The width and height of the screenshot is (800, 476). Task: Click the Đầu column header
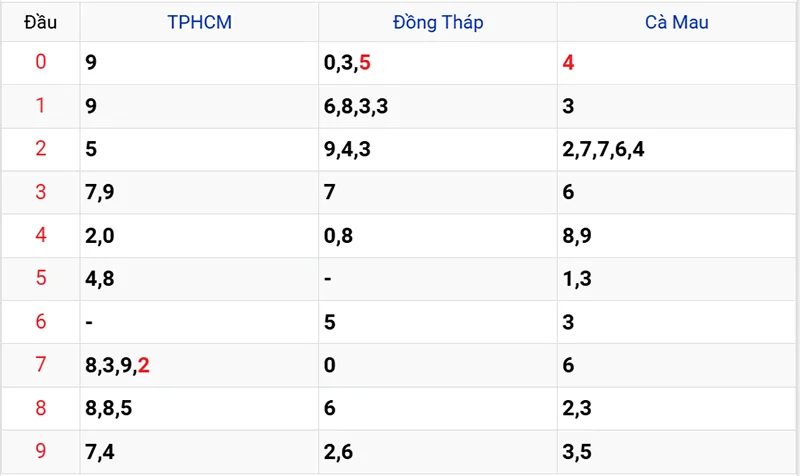click(x=40, y=22)
